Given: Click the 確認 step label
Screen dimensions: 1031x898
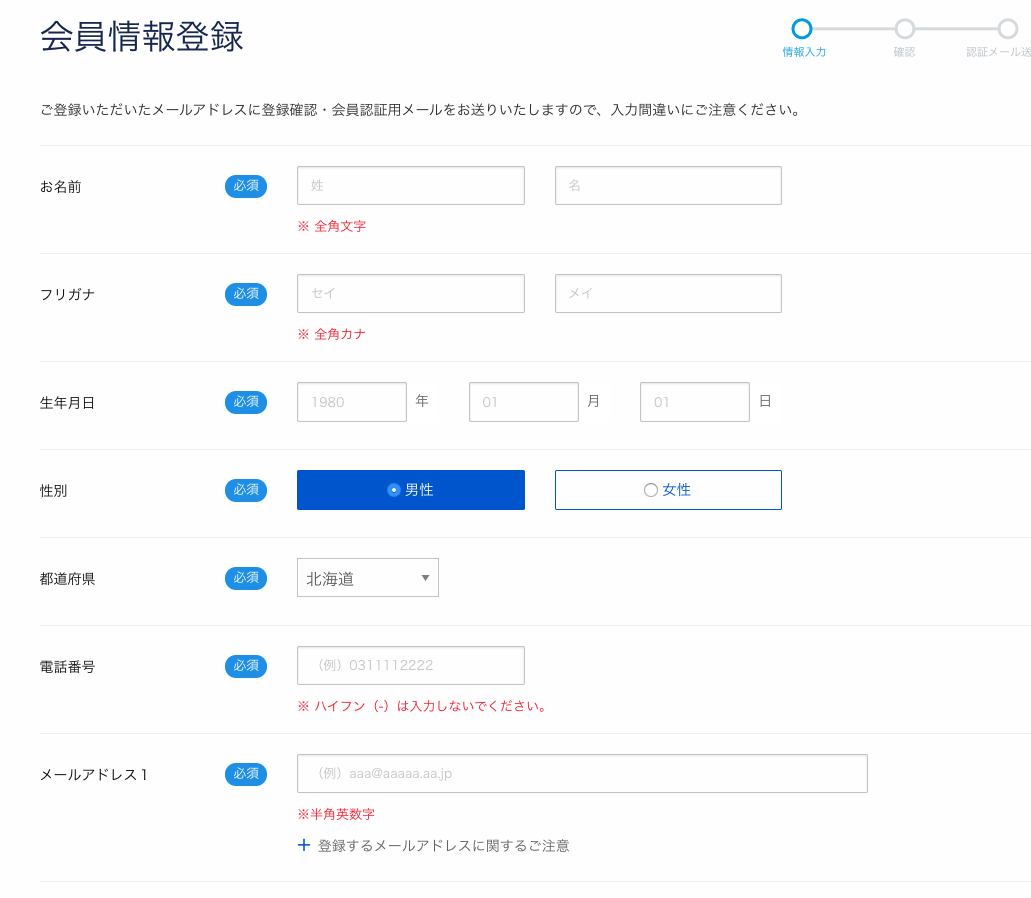Looking at the screenshot, I should pyautogui.click(x=904, y=52).
